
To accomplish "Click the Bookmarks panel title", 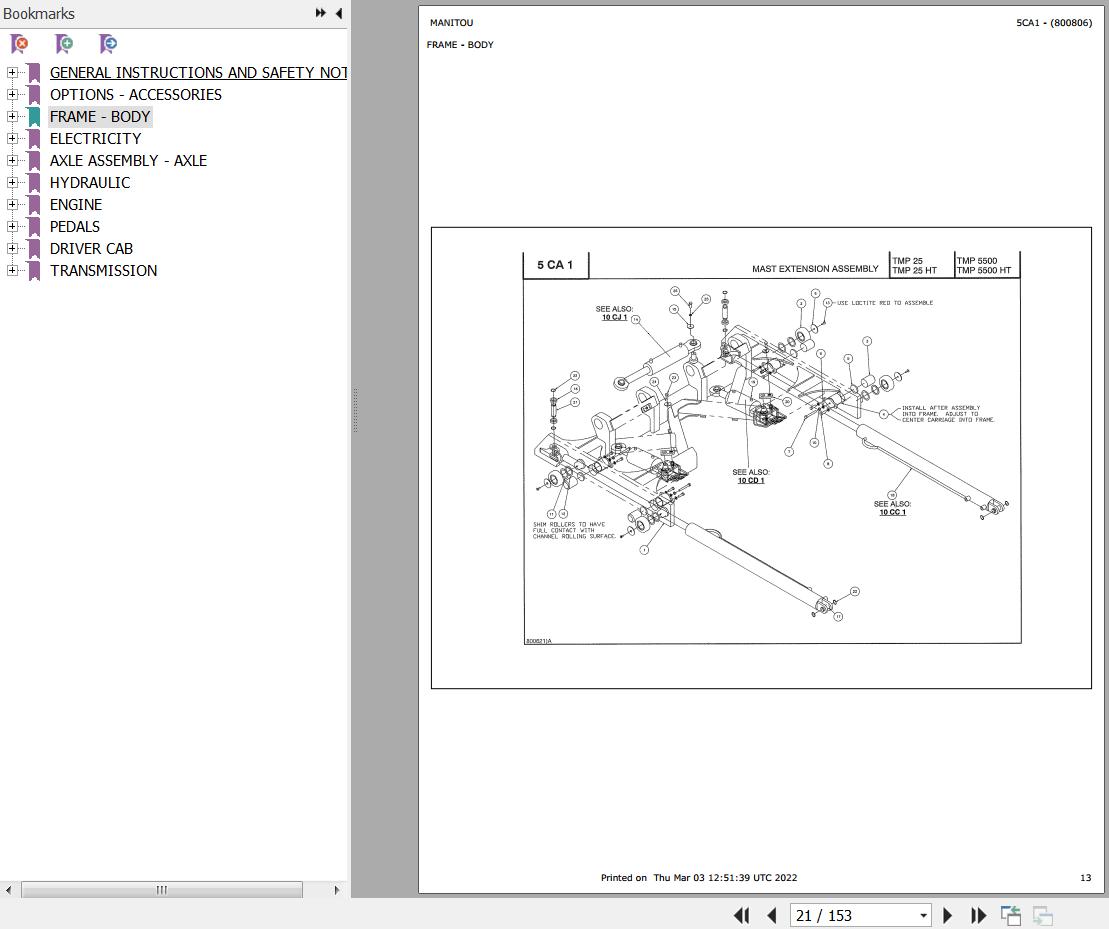I will 39,13.
